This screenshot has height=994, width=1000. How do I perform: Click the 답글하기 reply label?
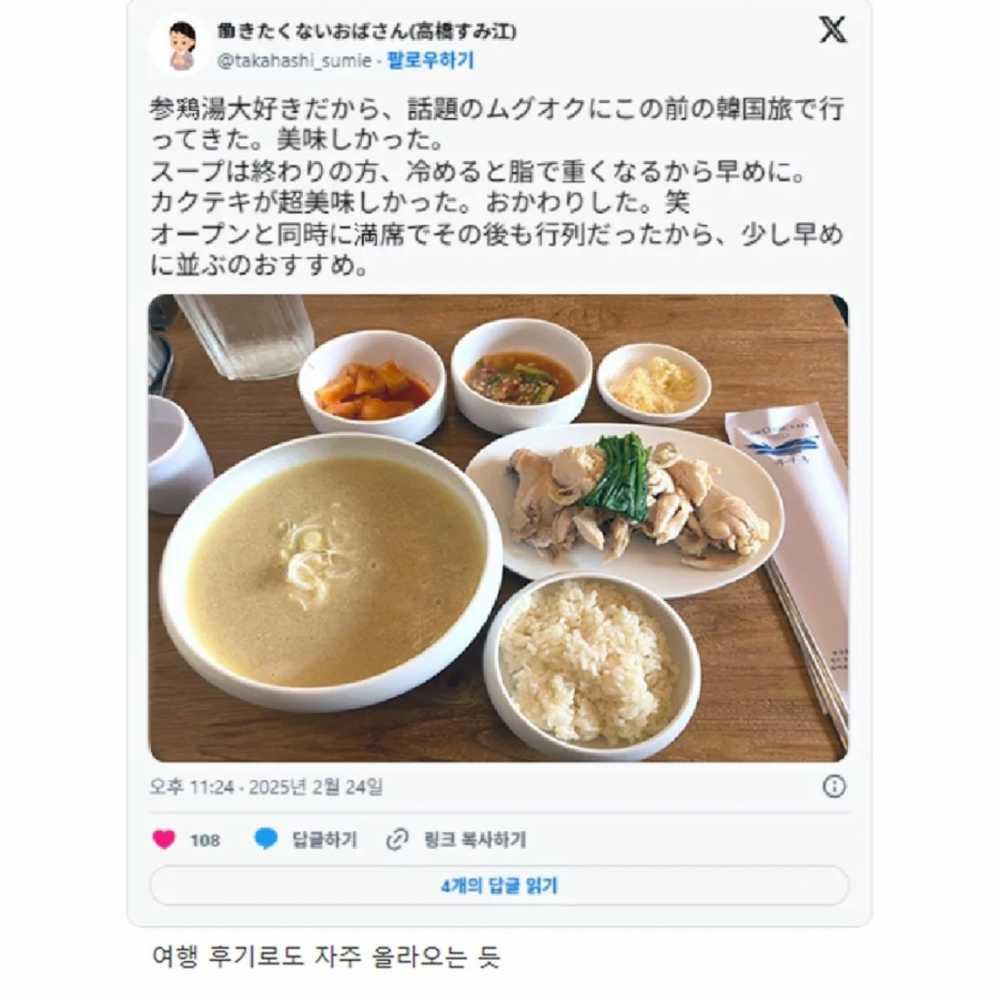(325, 839)
